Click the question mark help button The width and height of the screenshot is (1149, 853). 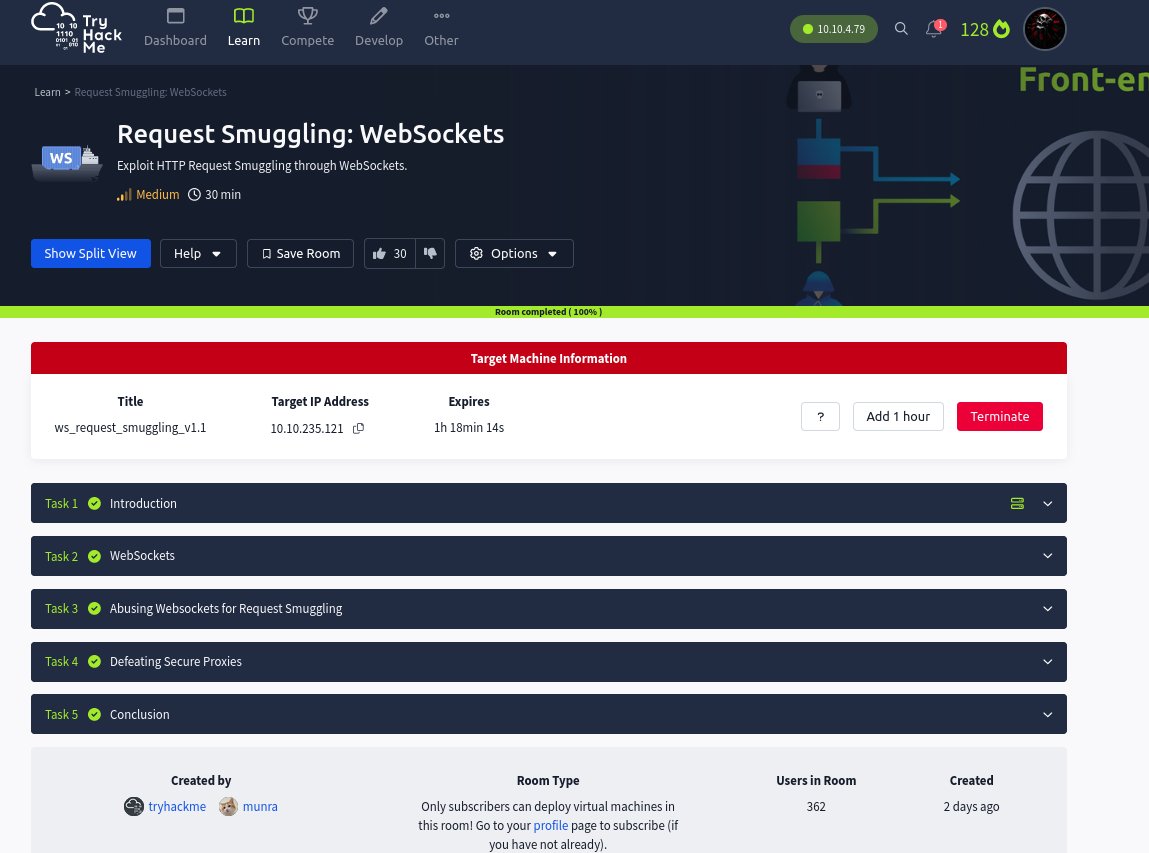pyautogui.click(x=820, y=416)
